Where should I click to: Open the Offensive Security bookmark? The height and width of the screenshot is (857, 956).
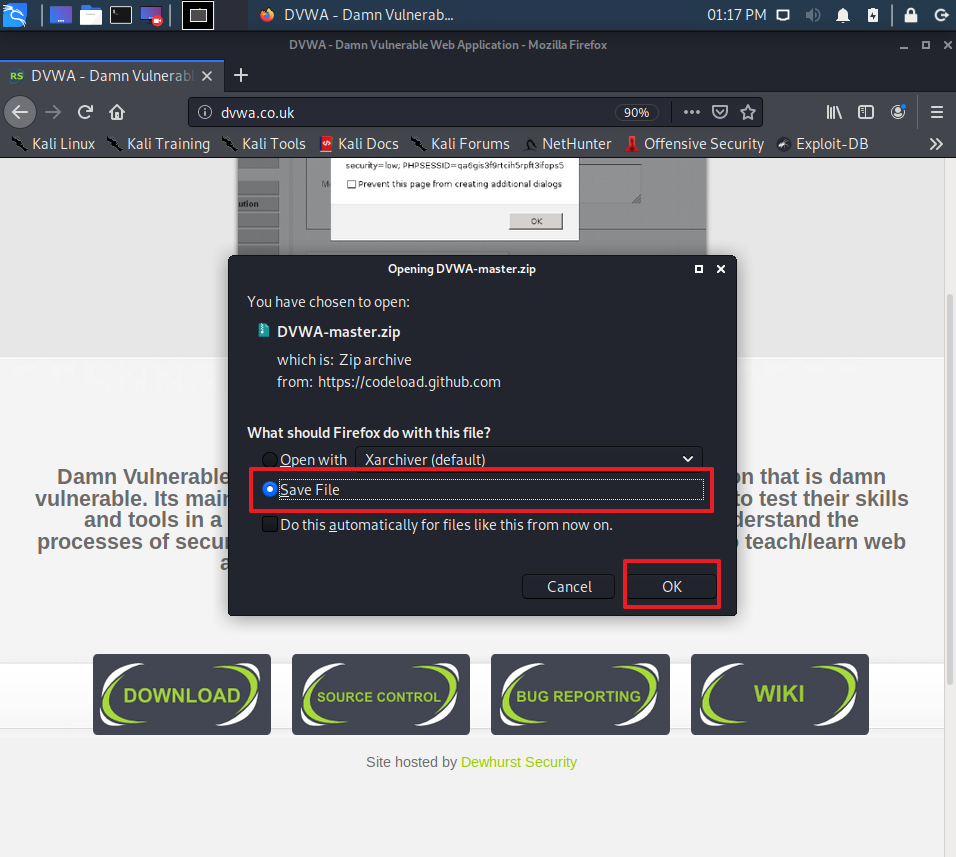694,144
